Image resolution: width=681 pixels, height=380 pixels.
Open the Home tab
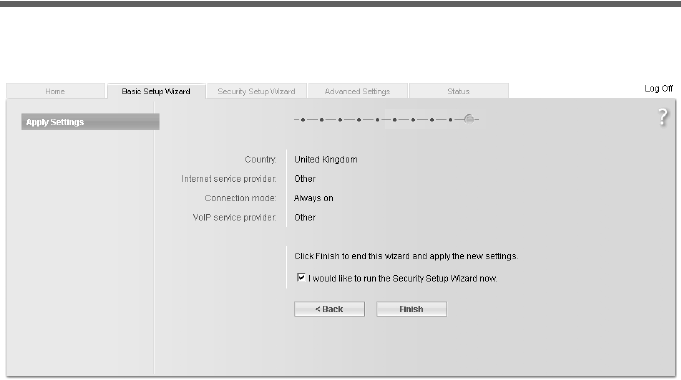55,91
